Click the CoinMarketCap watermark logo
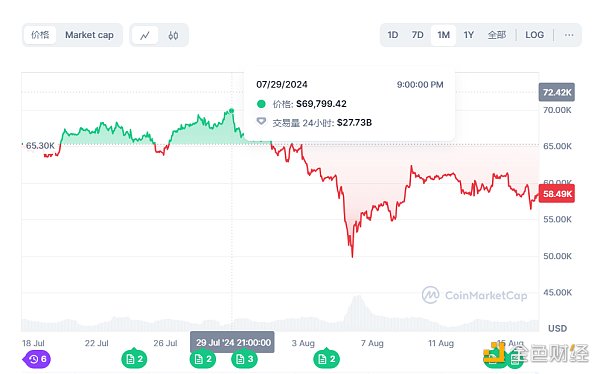 474,295
